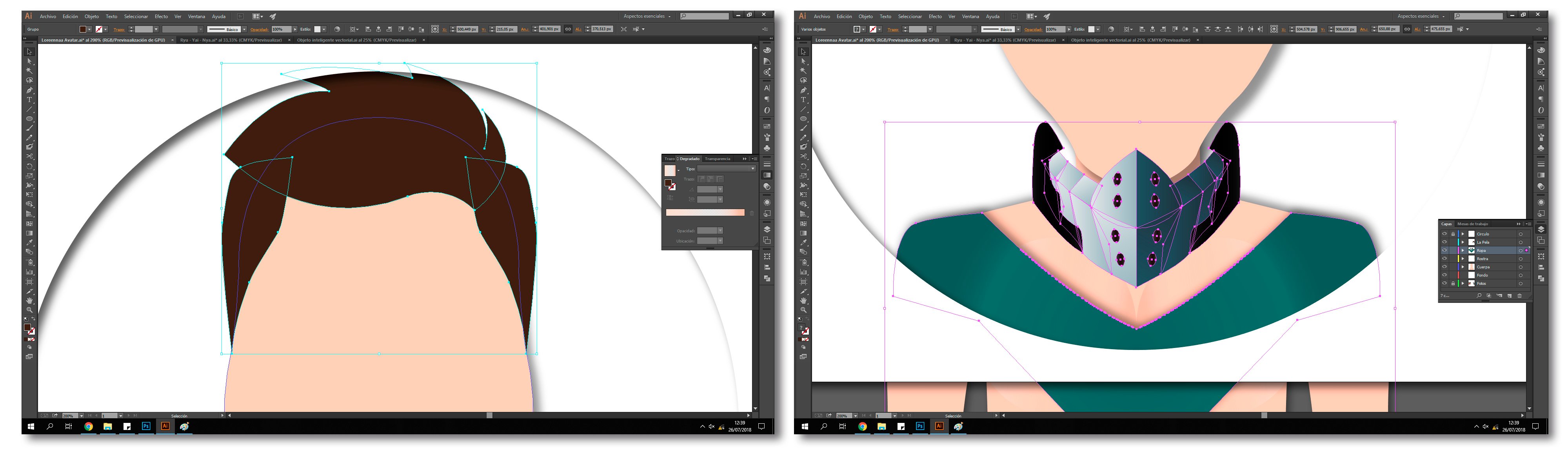Image resolution: width=1568 pixels, height=459 pixels.
Task: Select the Type tool in left window
Action: coord(29,99)
